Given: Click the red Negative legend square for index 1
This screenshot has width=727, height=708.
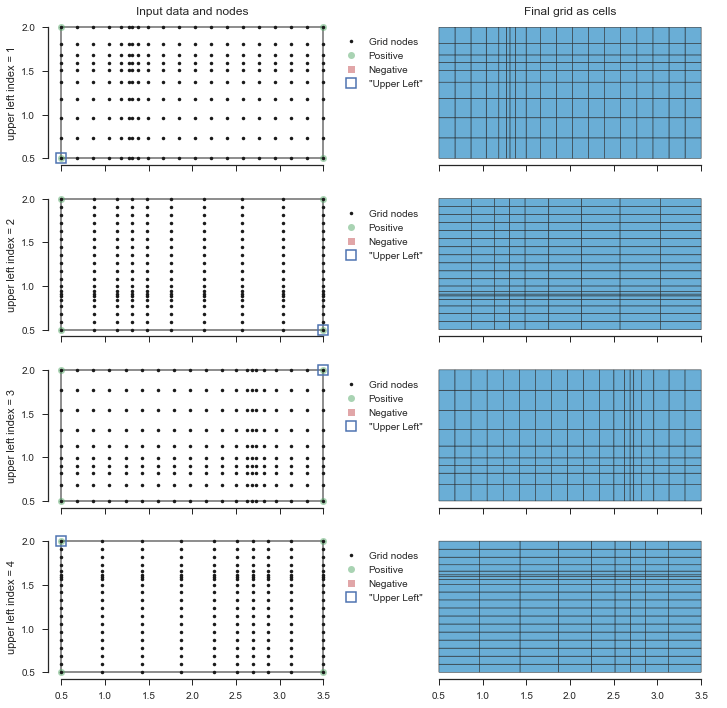Looking at the screenshot, I should coord(351,70).
